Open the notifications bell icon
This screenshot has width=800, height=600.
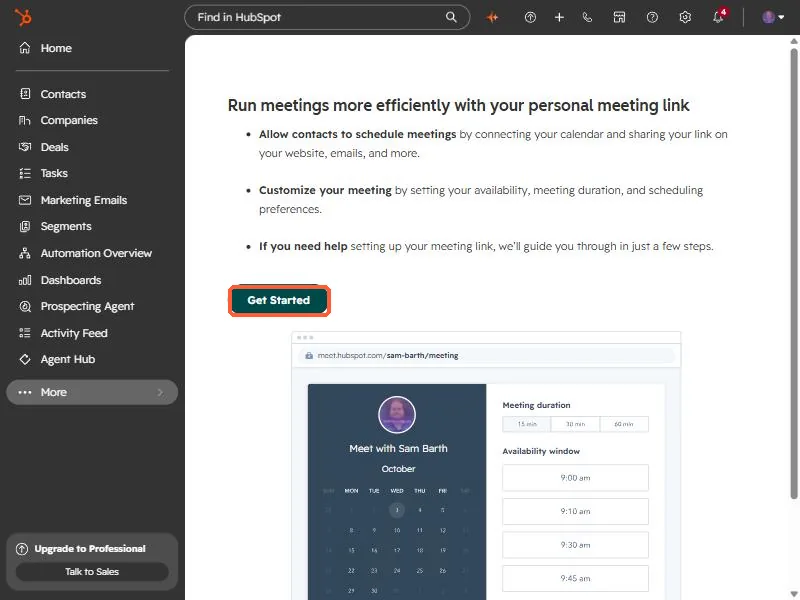click(x=719, y=17)
